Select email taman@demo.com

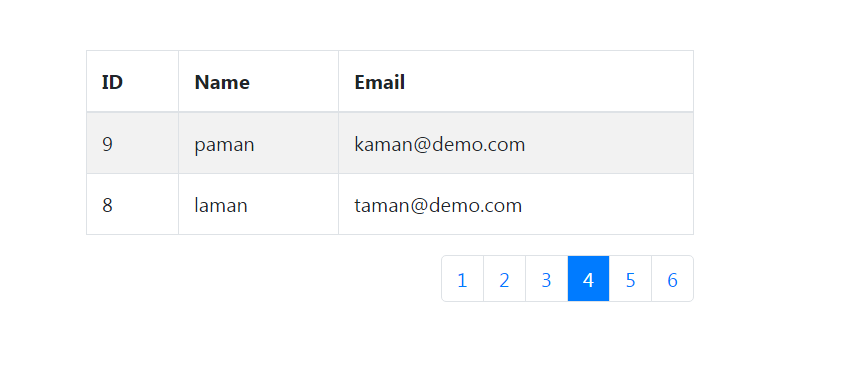pos(438,205)
